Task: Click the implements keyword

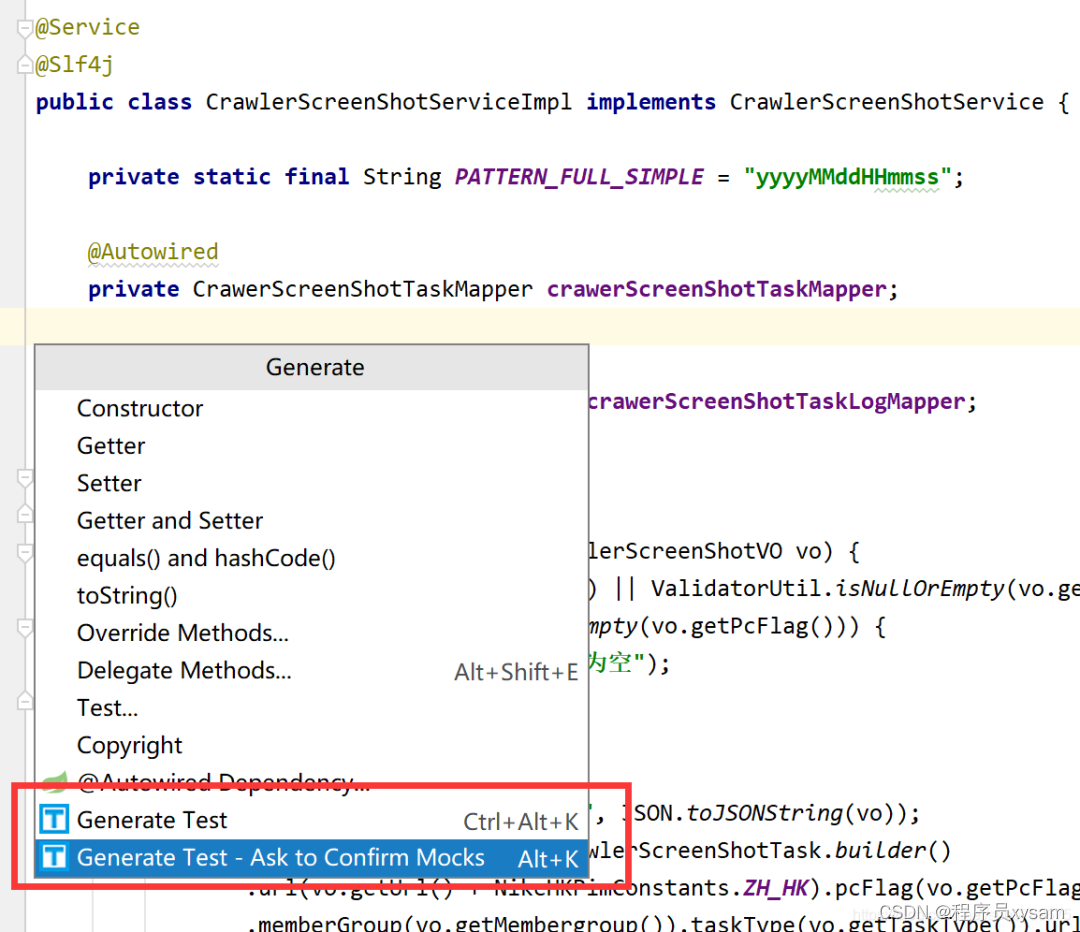Action: (651, 102)
